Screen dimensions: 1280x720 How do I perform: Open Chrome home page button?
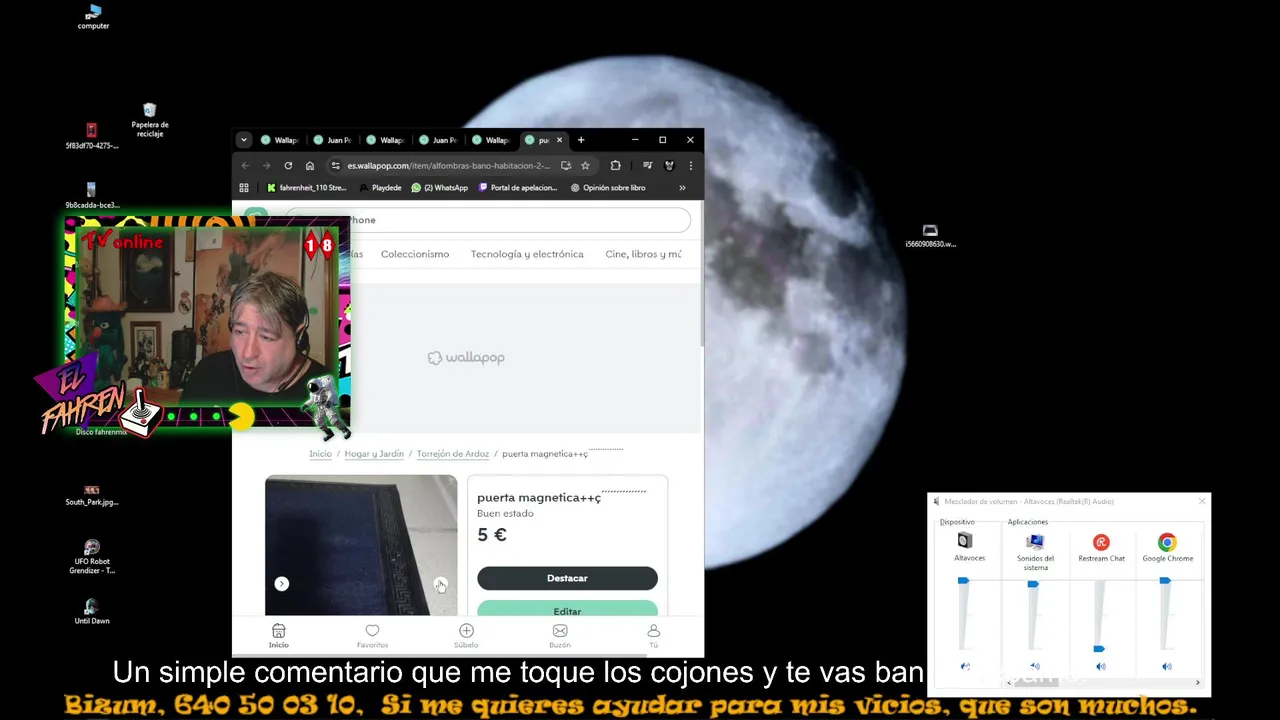[310, 166]
